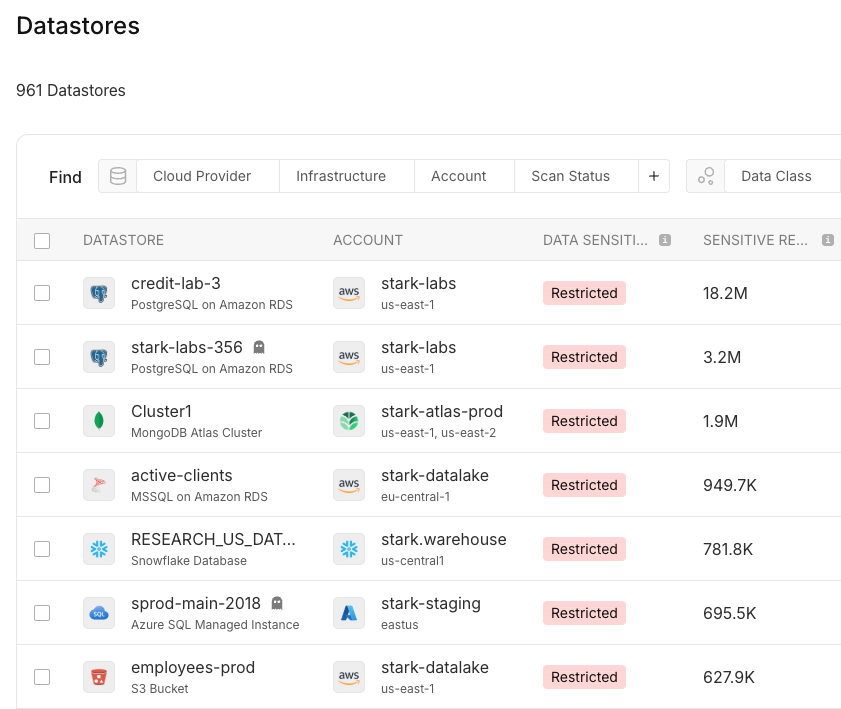
Task: Open the Data Class filter
Action: pos(783,176)
